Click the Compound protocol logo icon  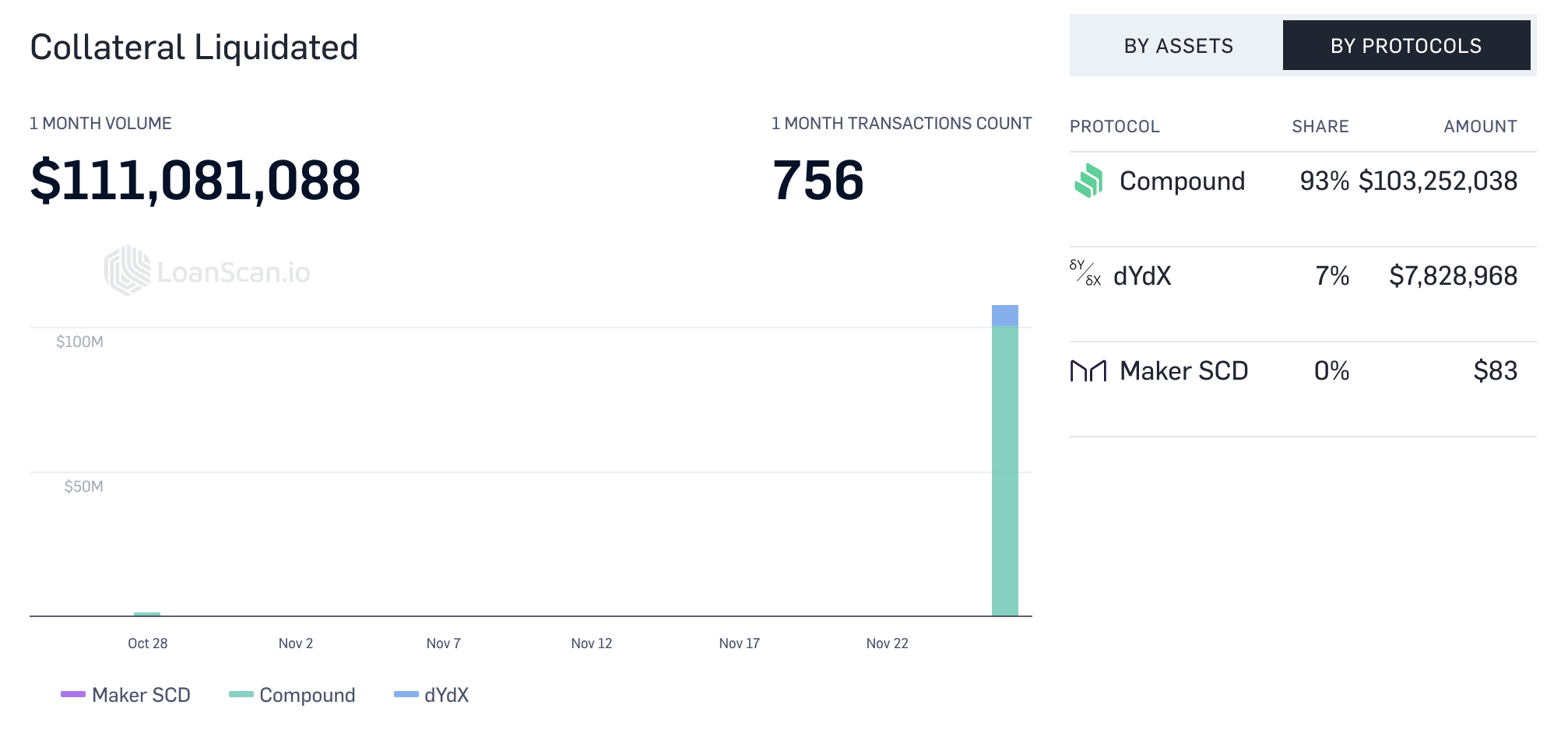click(x=1088, y=181)
